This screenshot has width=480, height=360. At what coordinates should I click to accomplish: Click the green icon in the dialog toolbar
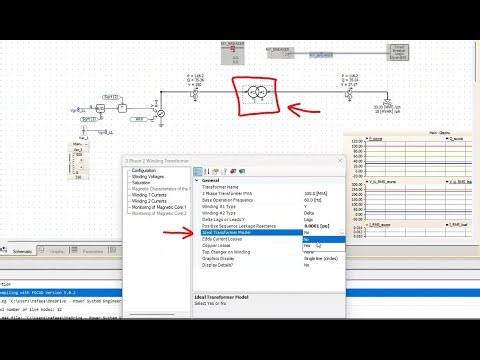click(242, 171)
